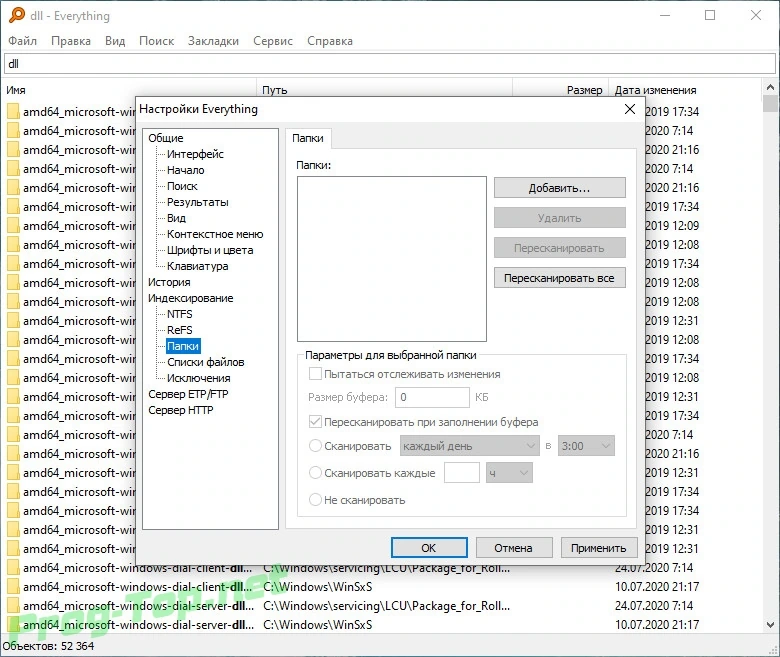The height and width of the screenshot is (657, 780).
Task: Open the ч units dropdown
Action: tap(509, 472)
